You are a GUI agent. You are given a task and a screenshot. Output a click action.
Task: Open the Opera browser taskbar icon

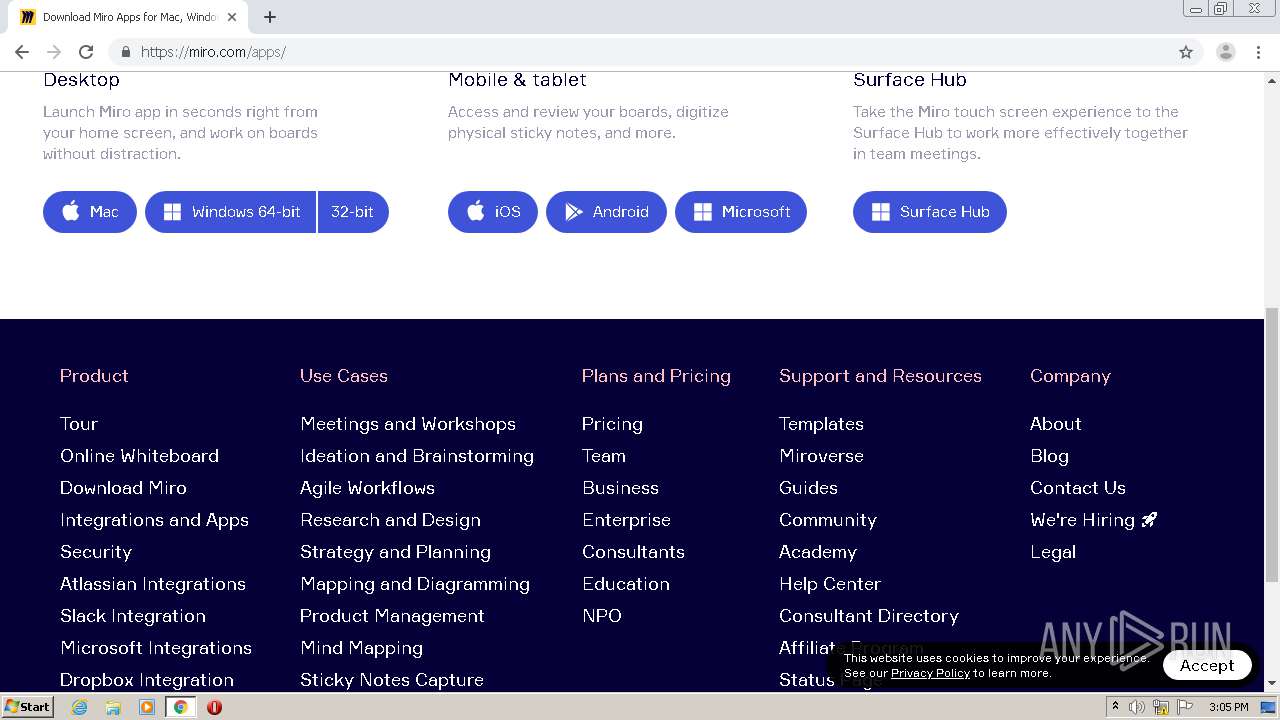[x=214, y=707]
